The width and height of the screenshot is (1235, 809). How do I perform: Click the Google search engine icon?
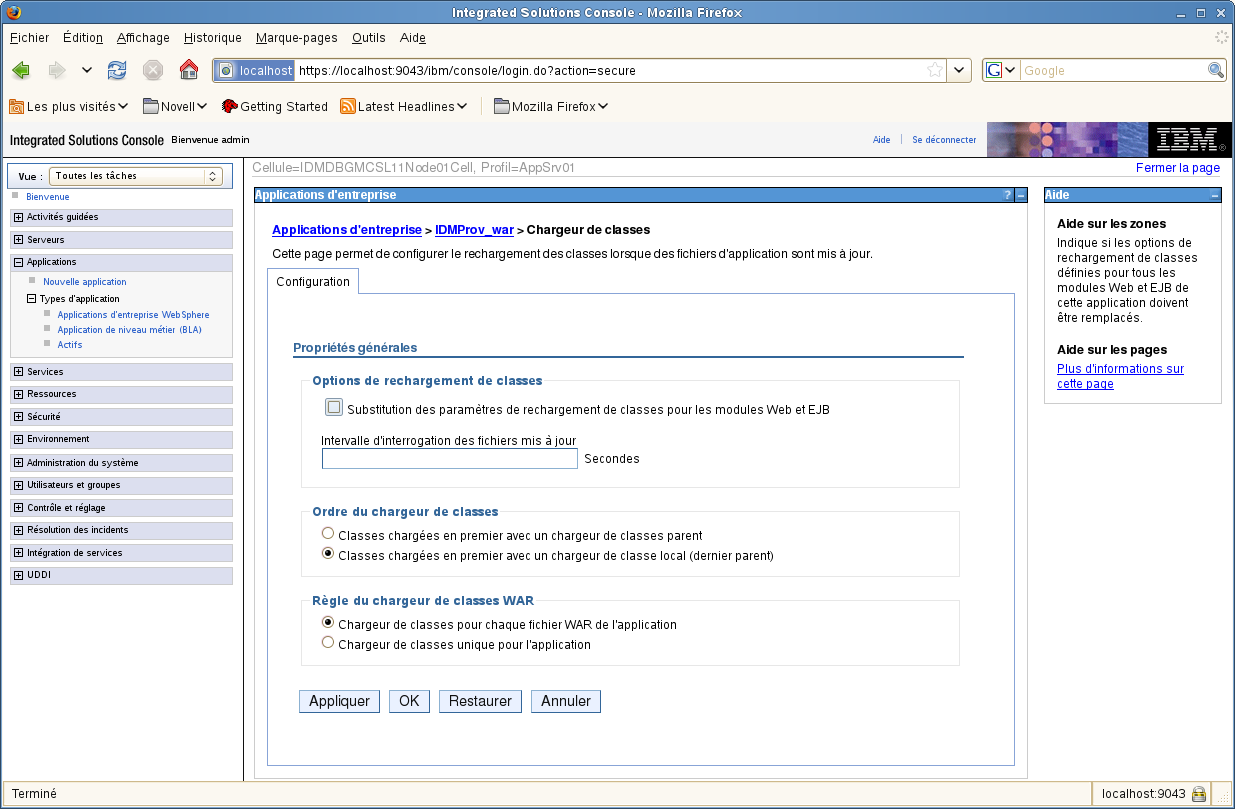click(x=995, y=70)
